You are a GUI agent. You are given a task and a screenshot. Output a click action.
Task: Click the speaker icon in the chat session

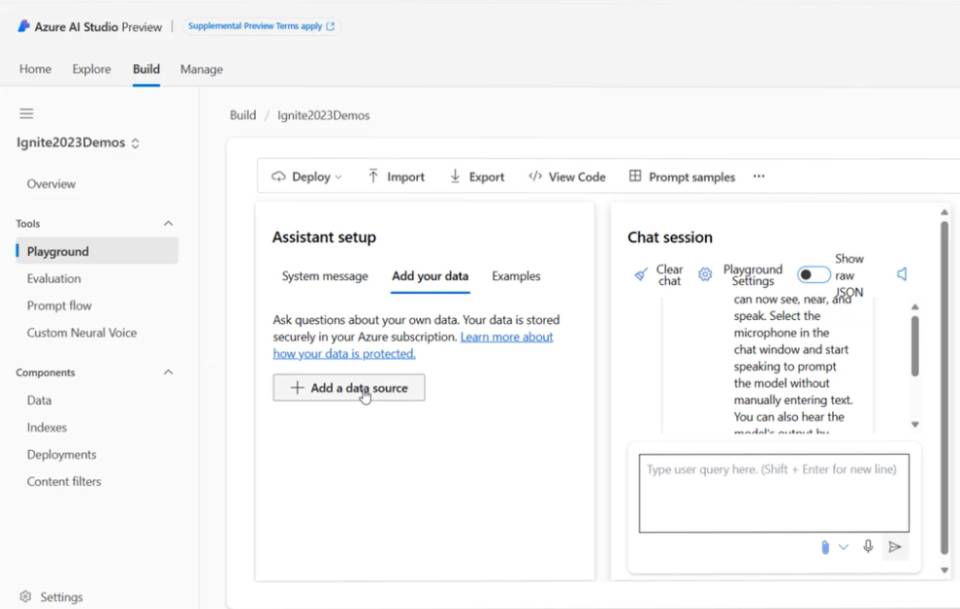pos(902,272)
